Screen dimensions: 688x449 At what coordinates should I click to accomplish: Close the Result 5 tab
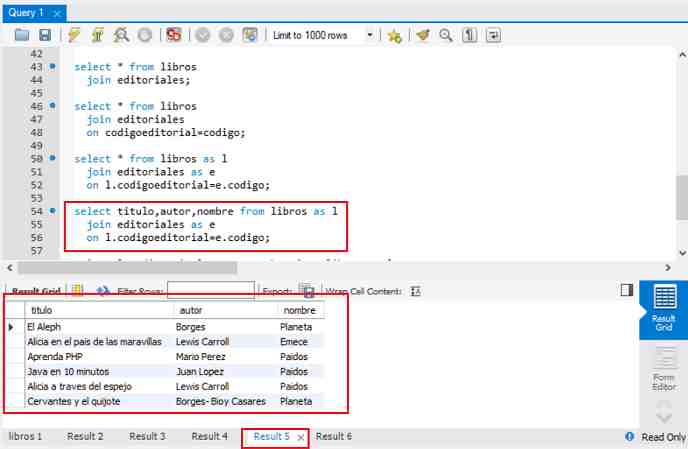click(x=301, y=438)
